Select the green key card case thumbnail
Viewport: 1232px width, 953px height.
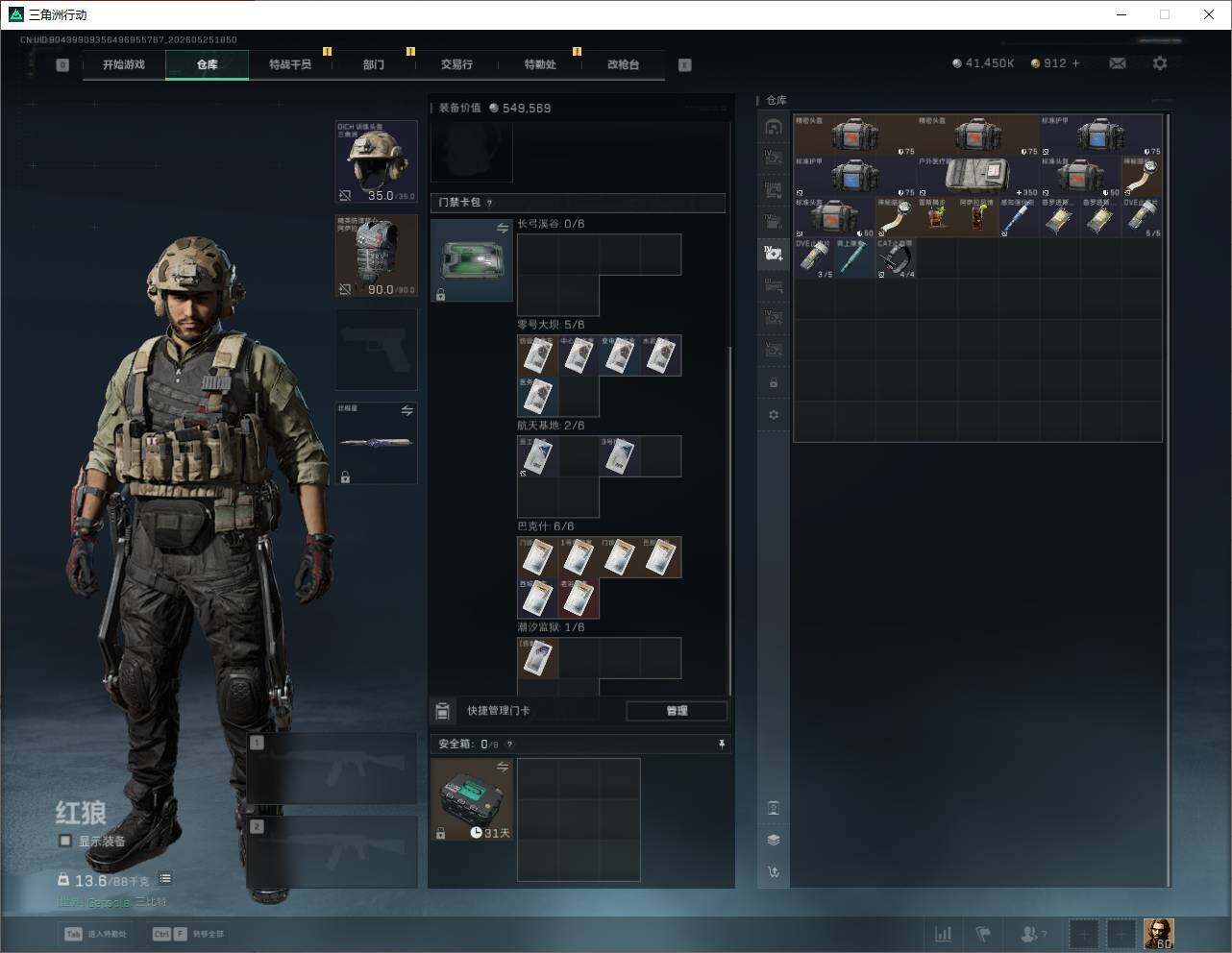click(x=472, y=260)
